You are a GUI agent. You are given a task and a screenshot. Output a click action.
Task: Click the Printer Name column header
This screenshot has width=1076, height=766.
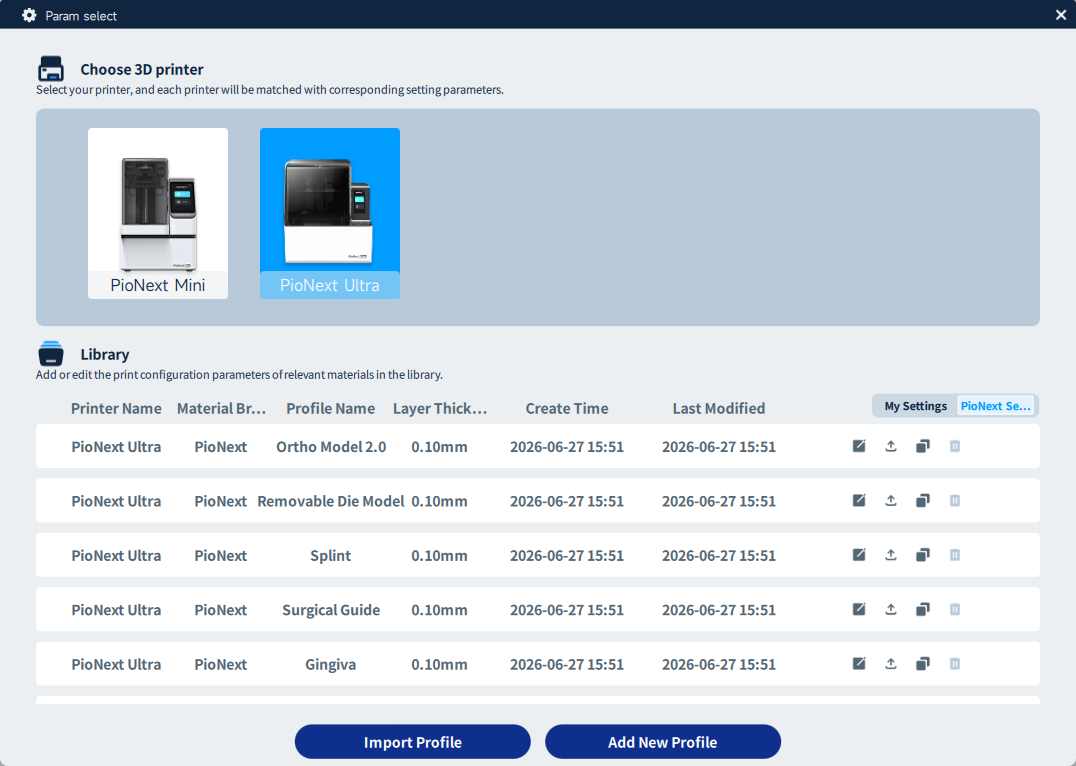pyautogui.click(x=116, y=408)
